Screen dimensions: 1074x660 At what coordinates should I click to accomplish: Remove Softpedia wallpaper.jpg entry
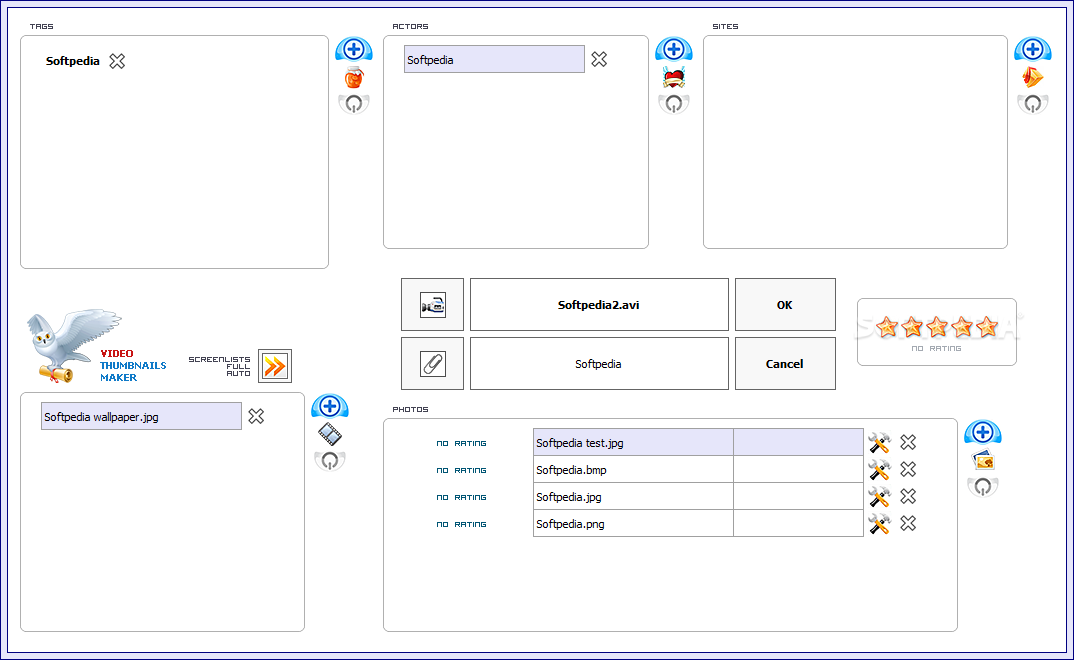[x=256, y=416]
